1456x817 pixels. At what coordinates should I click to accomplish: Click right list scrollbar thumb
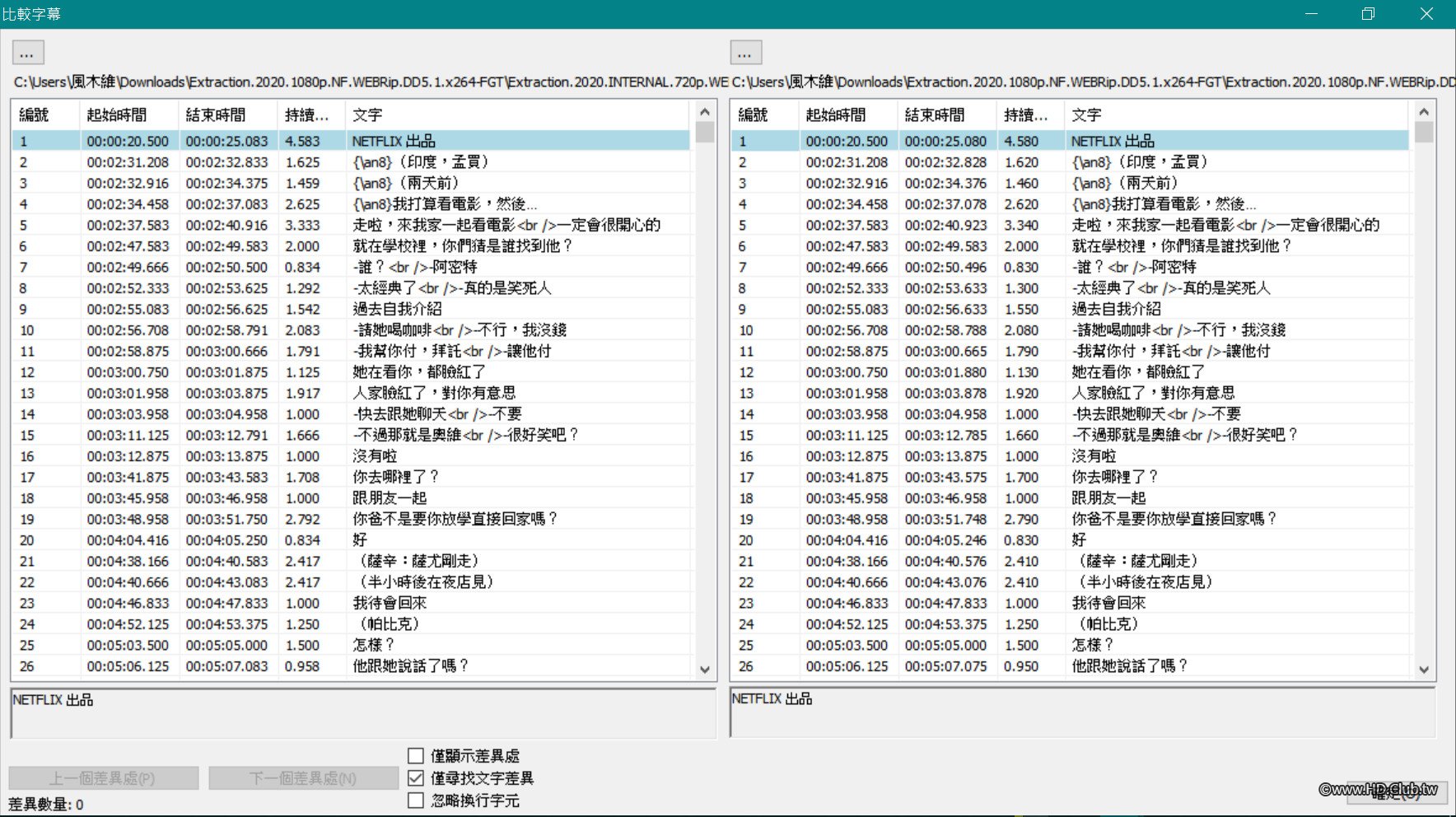click(x=1424, y=132)
